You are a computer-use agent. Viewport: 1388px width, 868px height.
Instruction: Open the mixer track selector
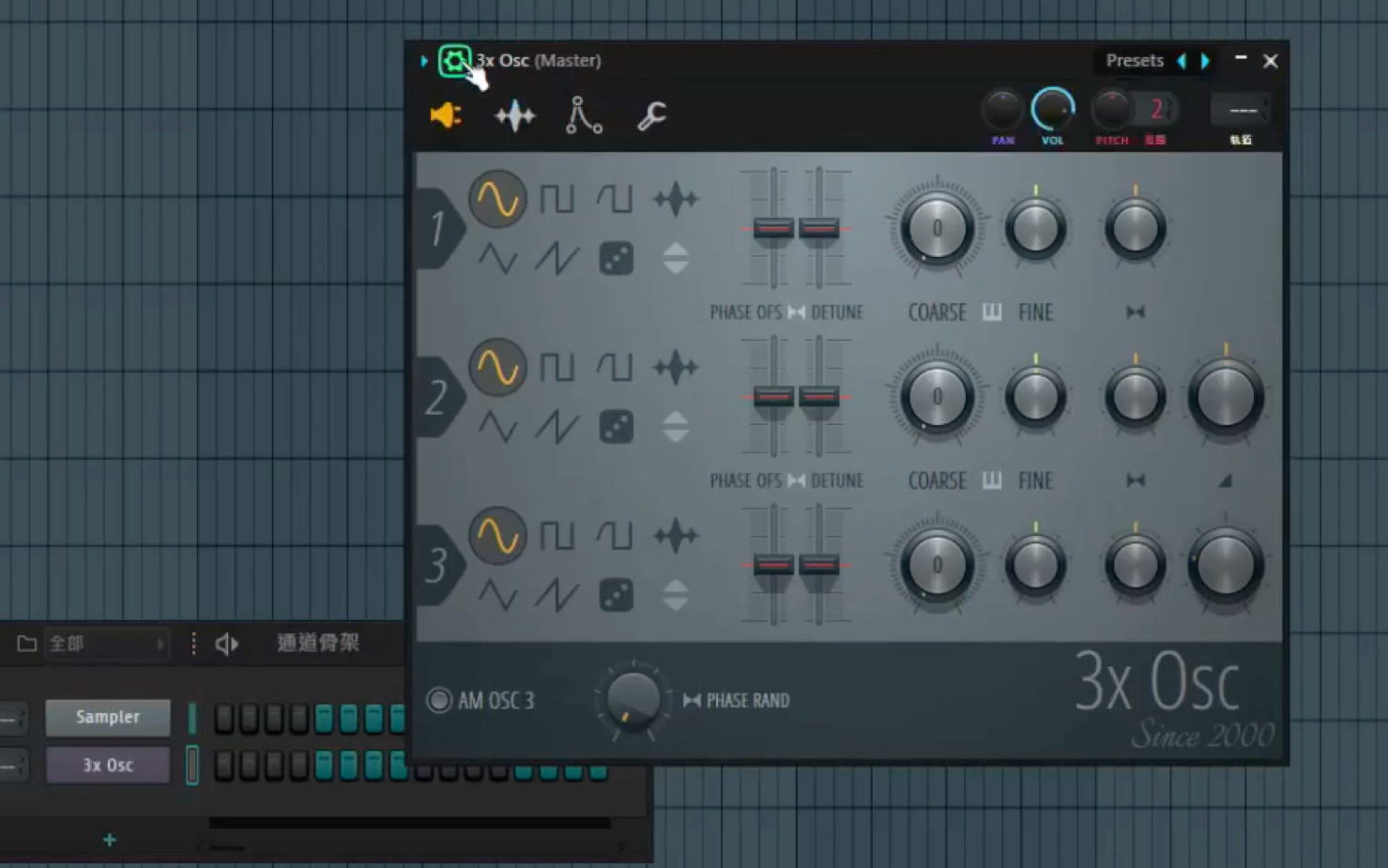pos(1241,110)
